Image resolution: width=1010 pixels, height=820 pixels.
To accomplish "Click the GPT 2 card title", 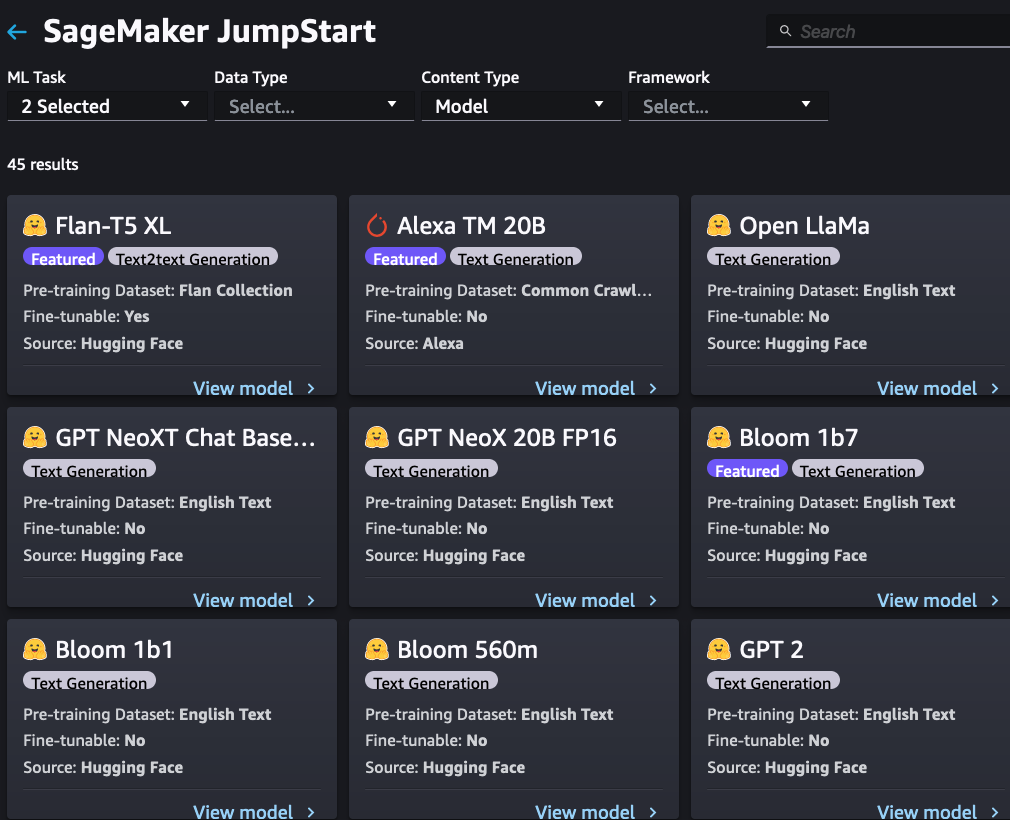I will (x=772, y=650).
